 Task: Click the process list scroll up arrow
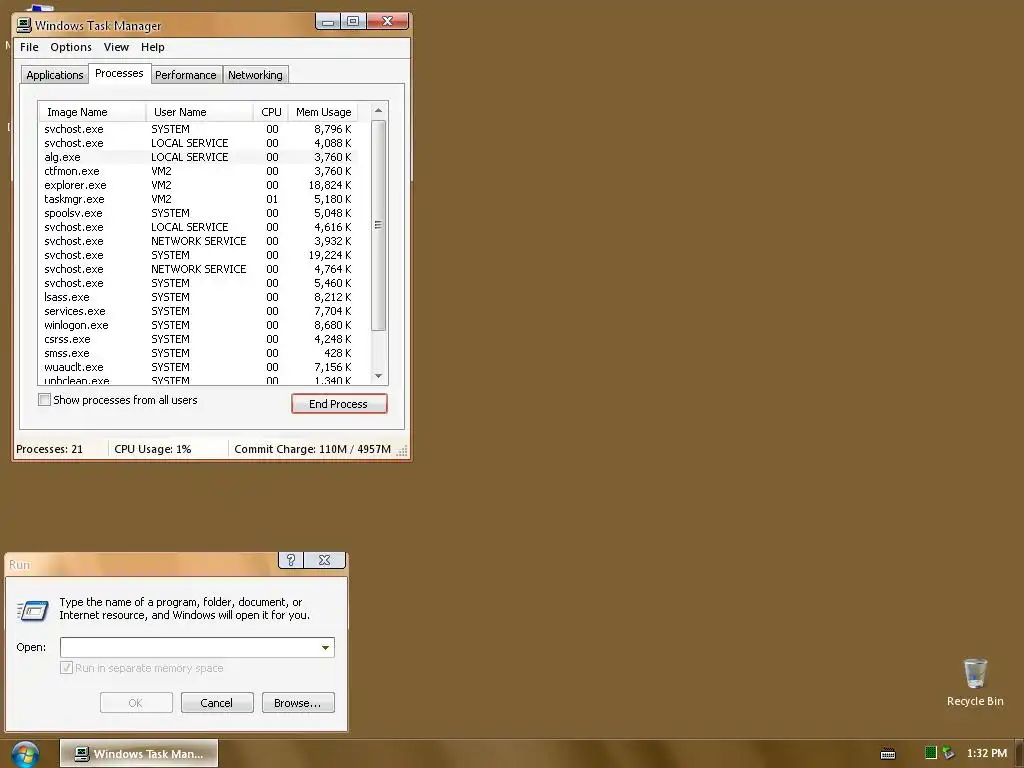378,111
